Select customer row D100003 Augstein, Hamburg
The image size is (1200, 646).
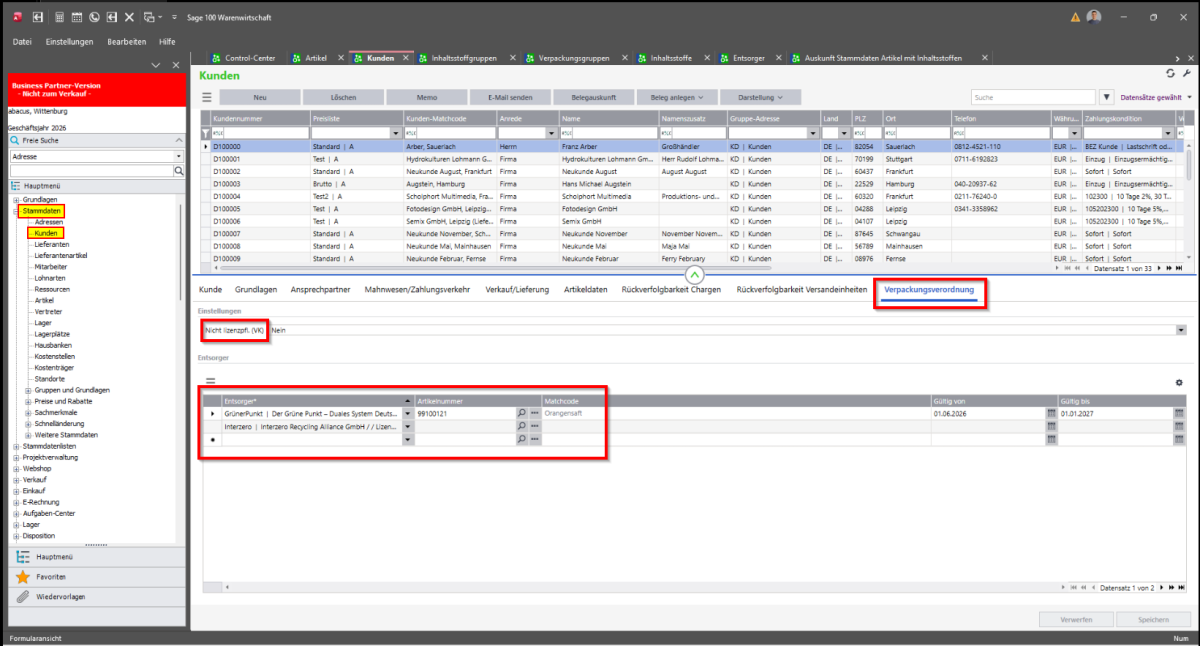pos(690,183)
